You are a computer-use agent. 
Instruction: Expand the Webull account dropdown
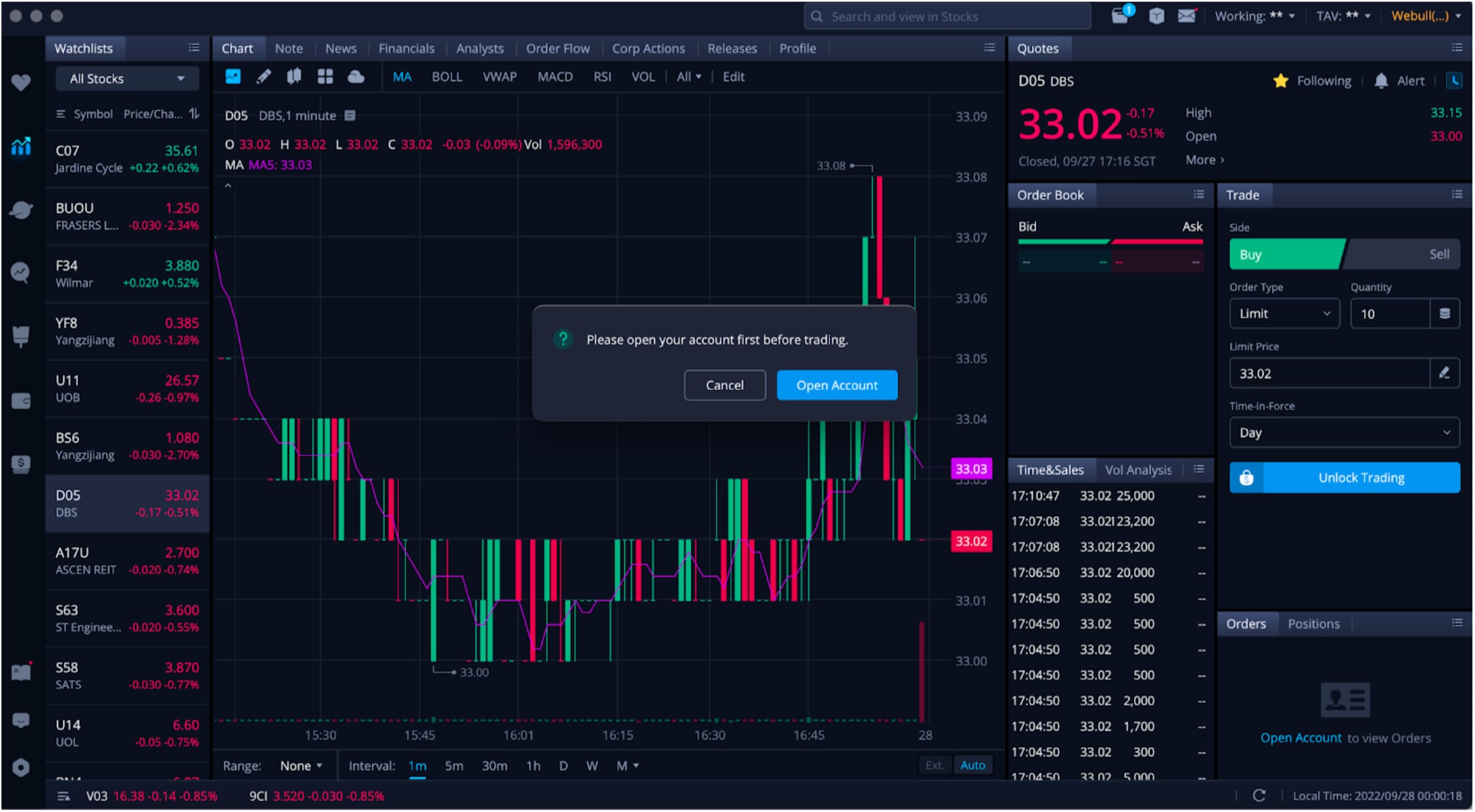coord(1426,16)
